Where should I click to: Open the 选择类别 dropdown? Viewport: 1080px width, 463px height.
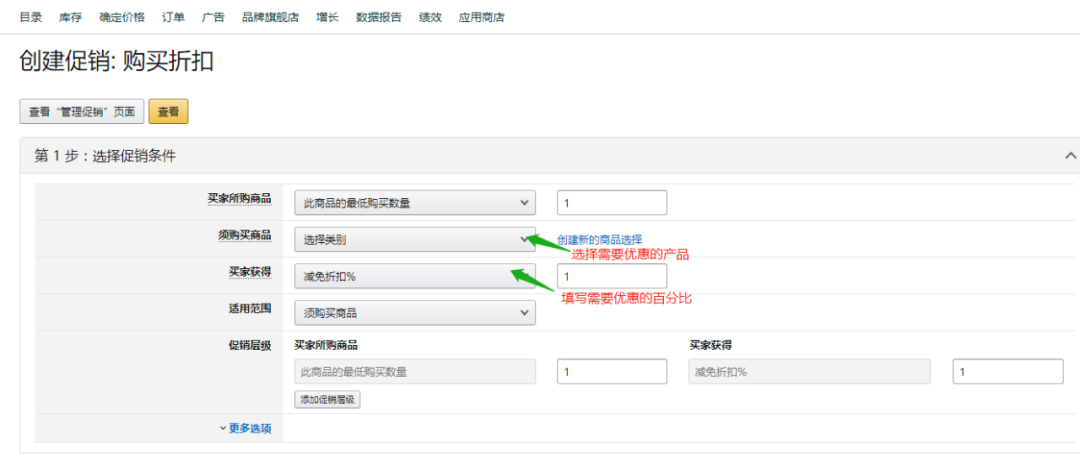[x=415, y=240]
